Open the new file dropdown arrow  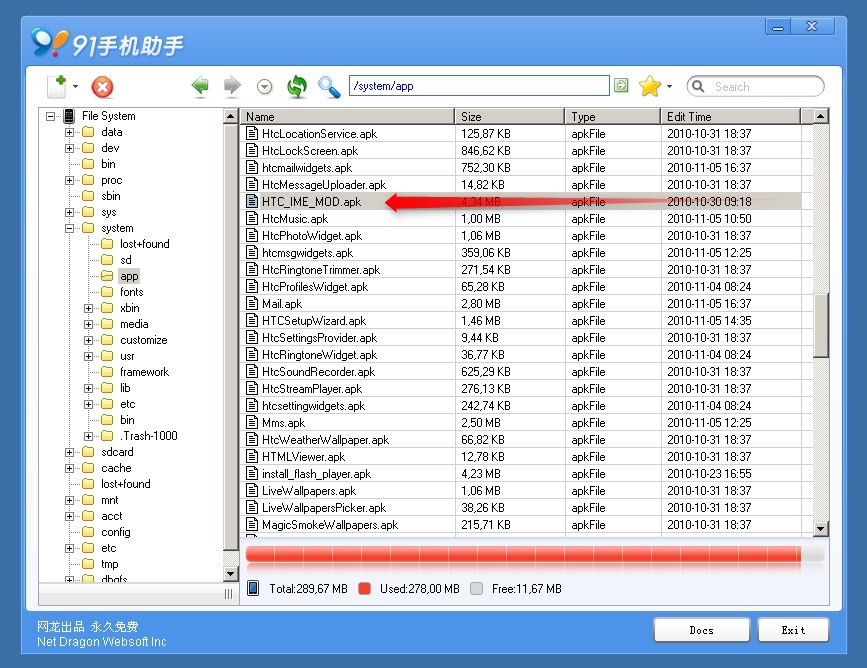point(75,86)
